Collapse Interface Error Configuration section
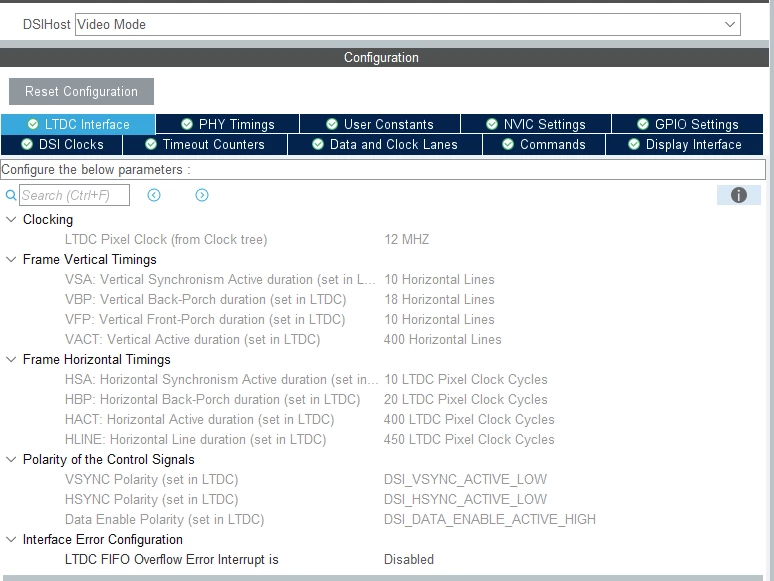This screenshot has height=581, width=774. click(11, 539)
